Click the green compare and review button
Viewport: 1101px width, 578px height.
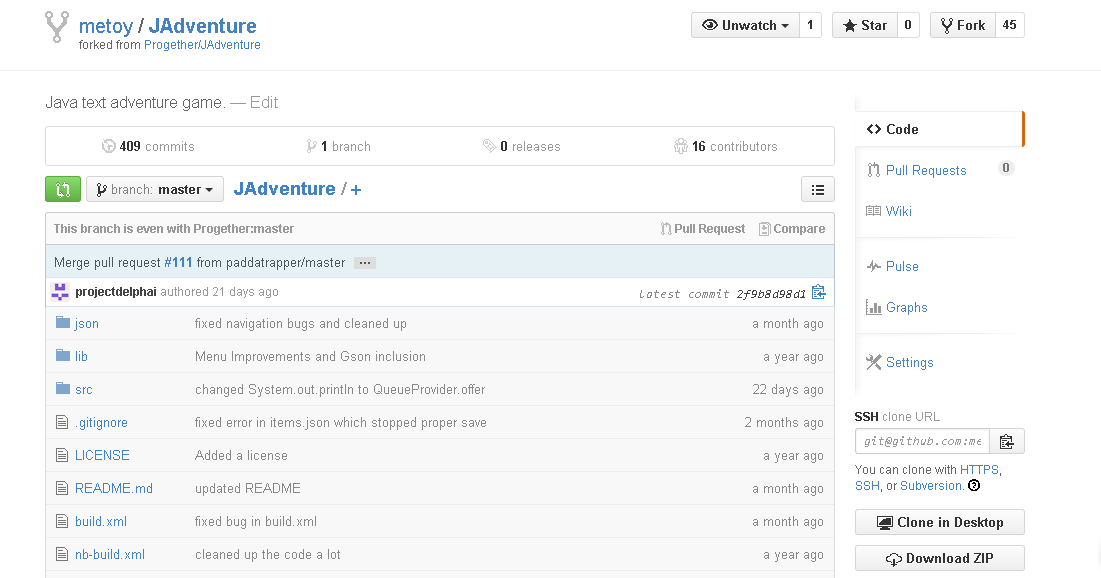click(63, 189)
